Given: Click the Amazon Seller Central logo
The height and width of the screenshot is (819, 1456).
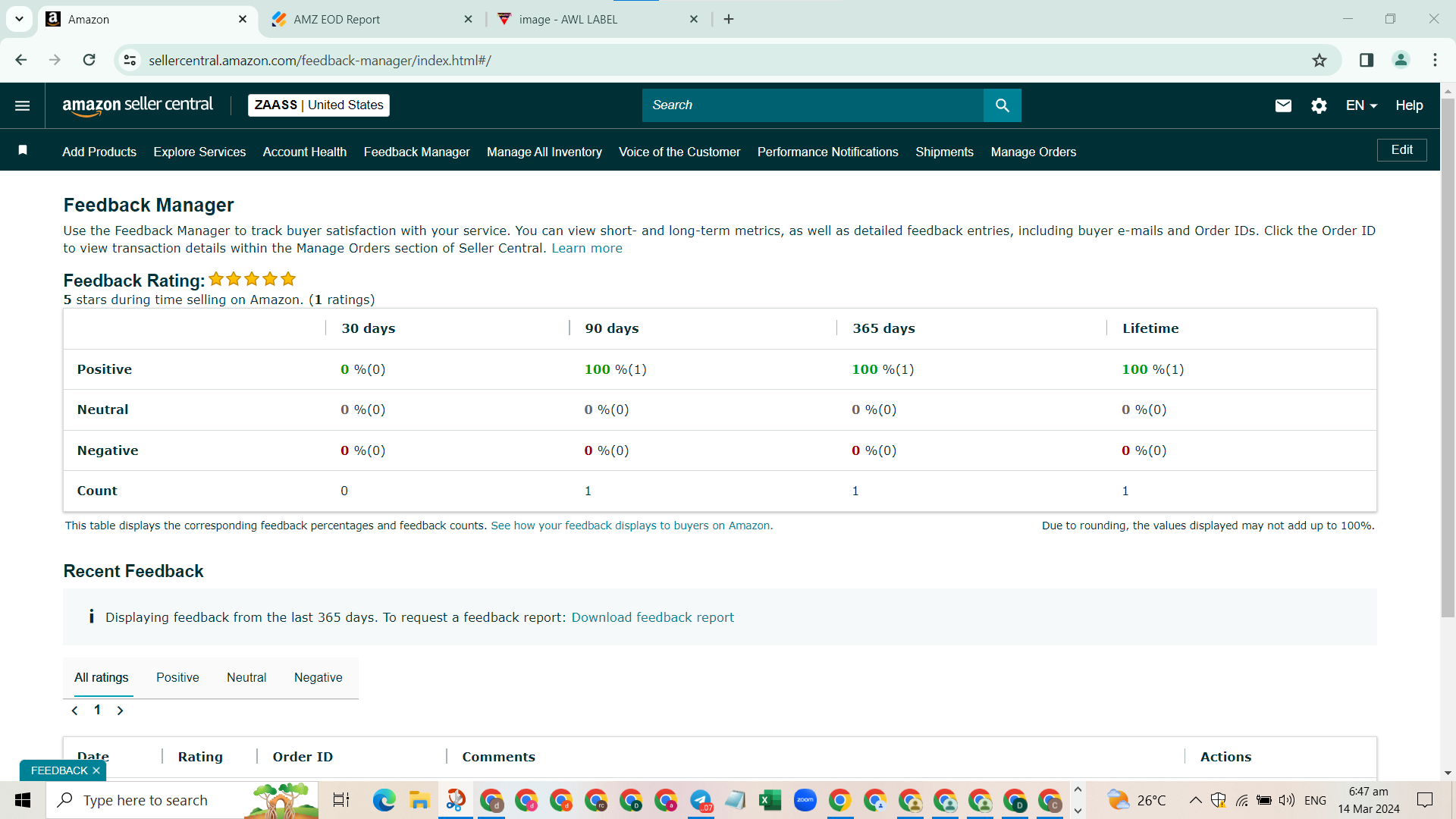Looking at the screenshot, I should [137, 105].
